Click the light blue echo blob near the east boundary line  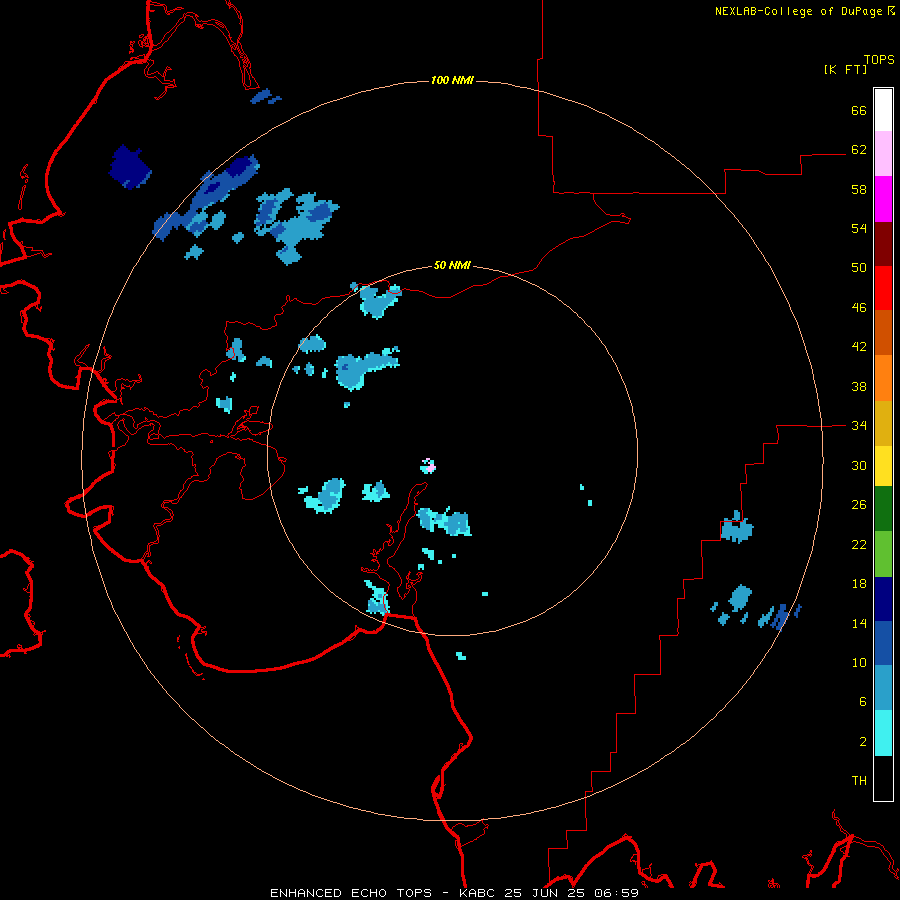tap(737, 527)
